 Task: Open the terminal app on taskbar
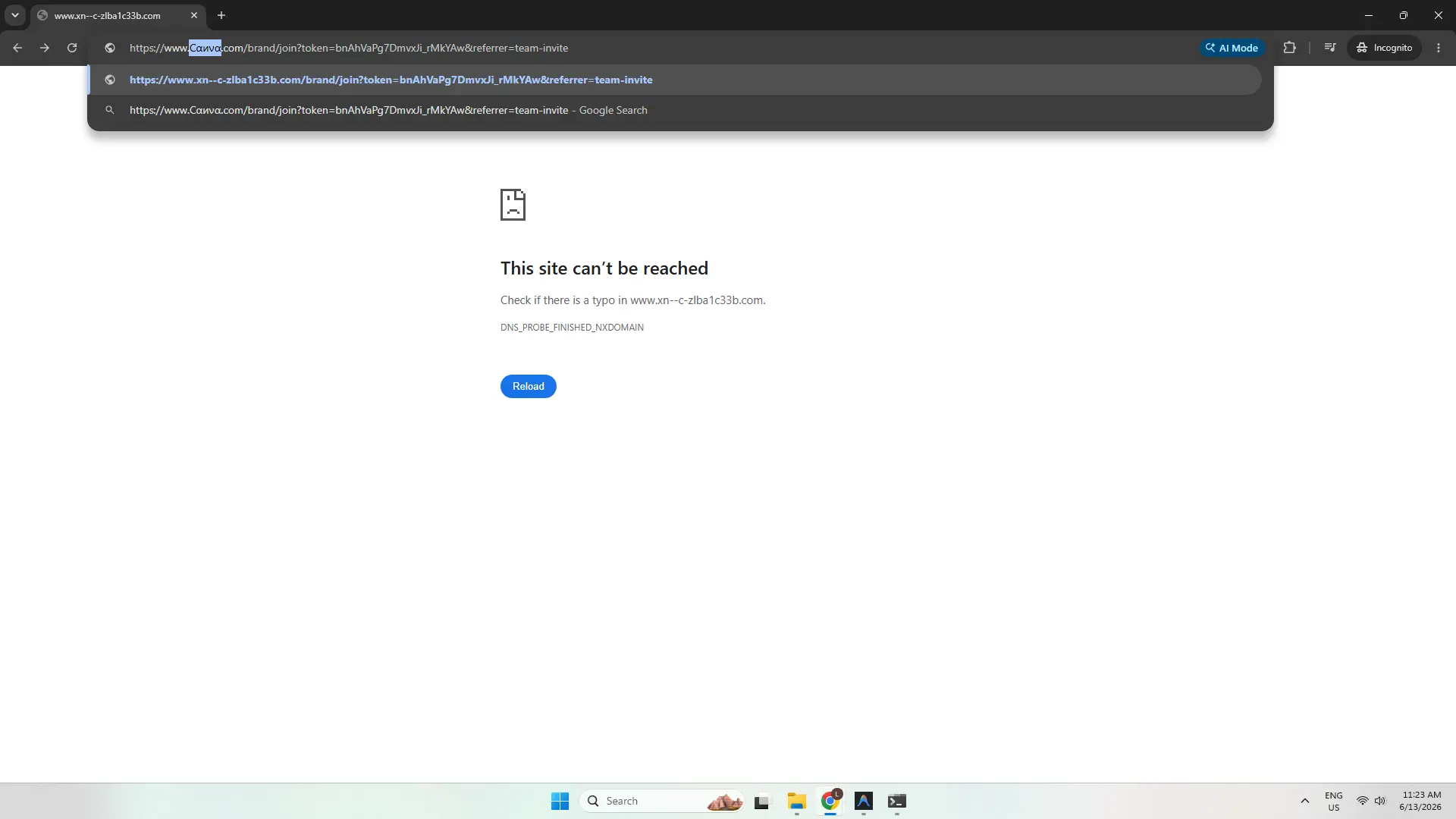click(x=897, y=801)
